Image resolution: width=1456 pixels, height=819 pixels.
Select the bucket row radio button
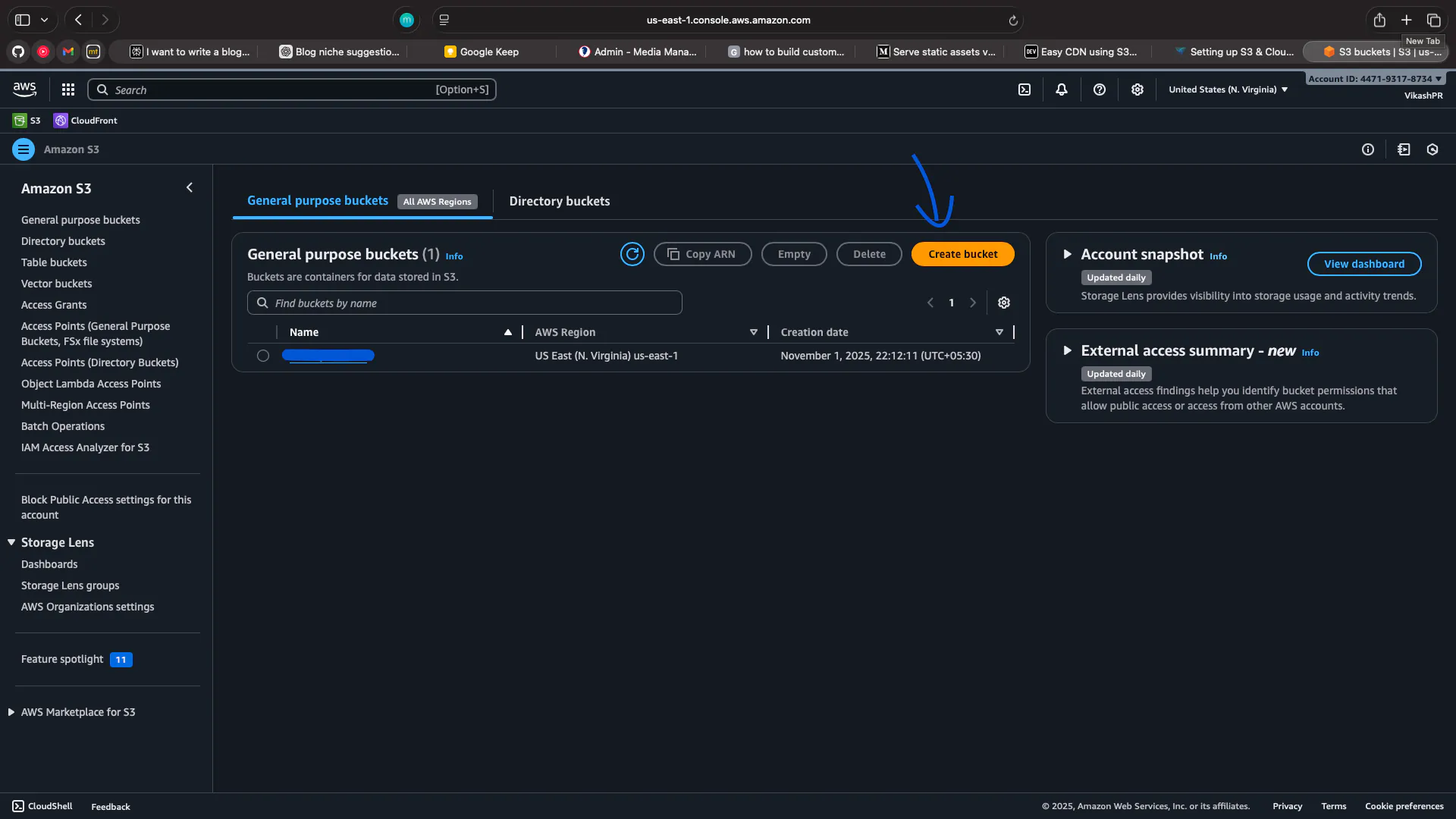[x=263, y=356]
